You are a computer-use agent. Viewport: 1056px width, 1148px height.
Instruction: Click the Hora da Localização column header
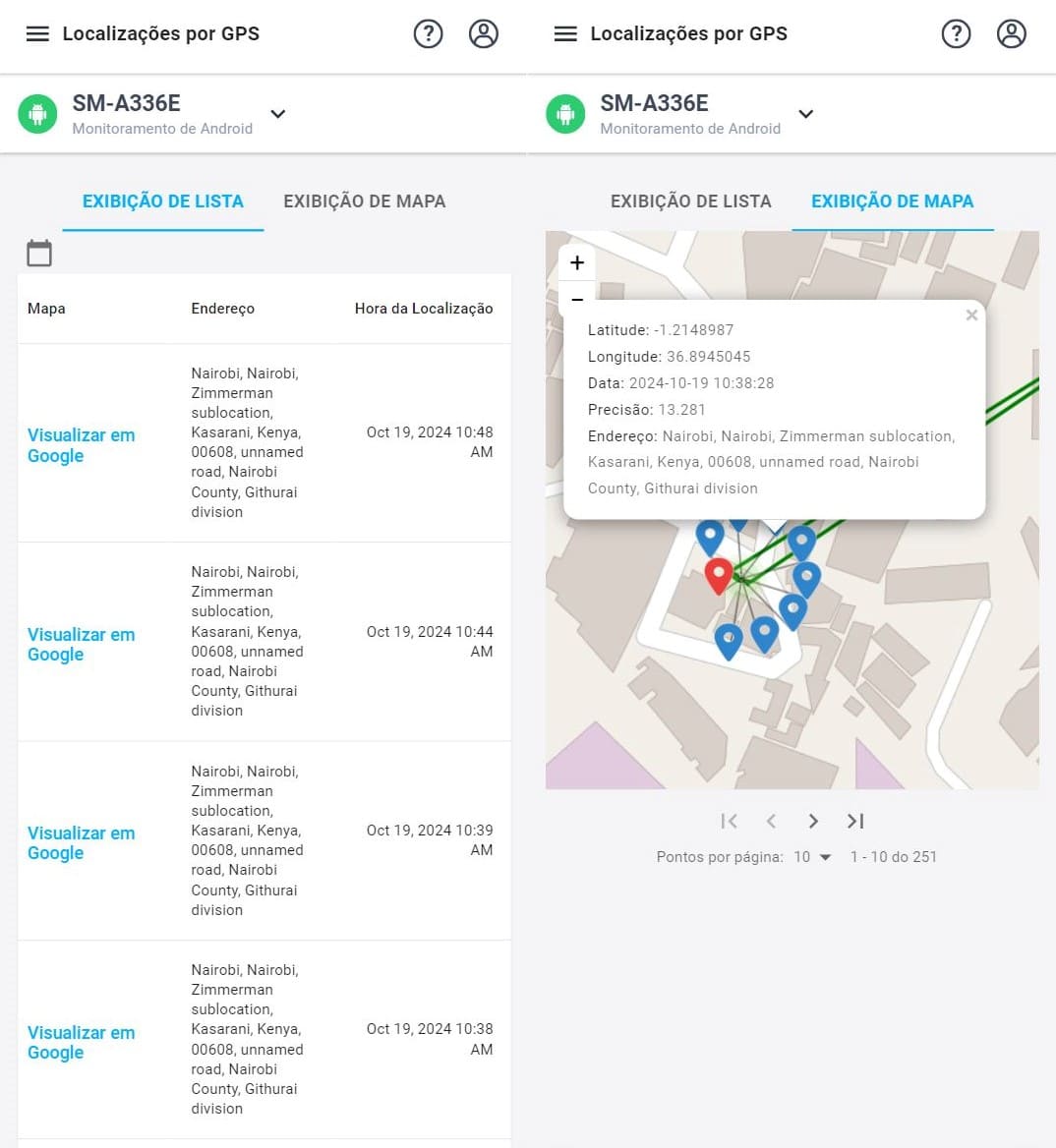tap(423, 309)
